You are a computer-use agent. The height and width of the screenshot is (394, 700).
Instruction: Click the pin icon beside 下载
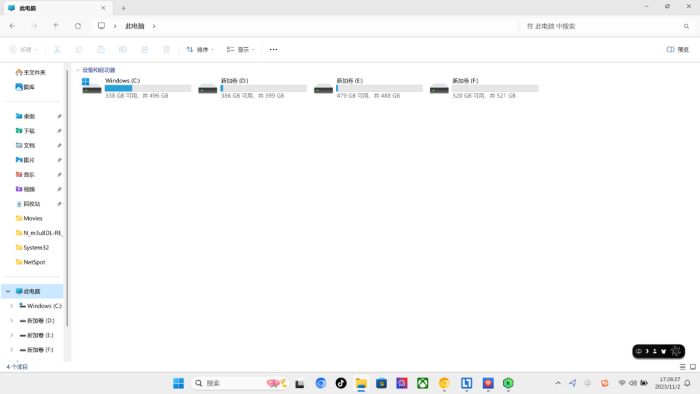[x=59, y=131]
